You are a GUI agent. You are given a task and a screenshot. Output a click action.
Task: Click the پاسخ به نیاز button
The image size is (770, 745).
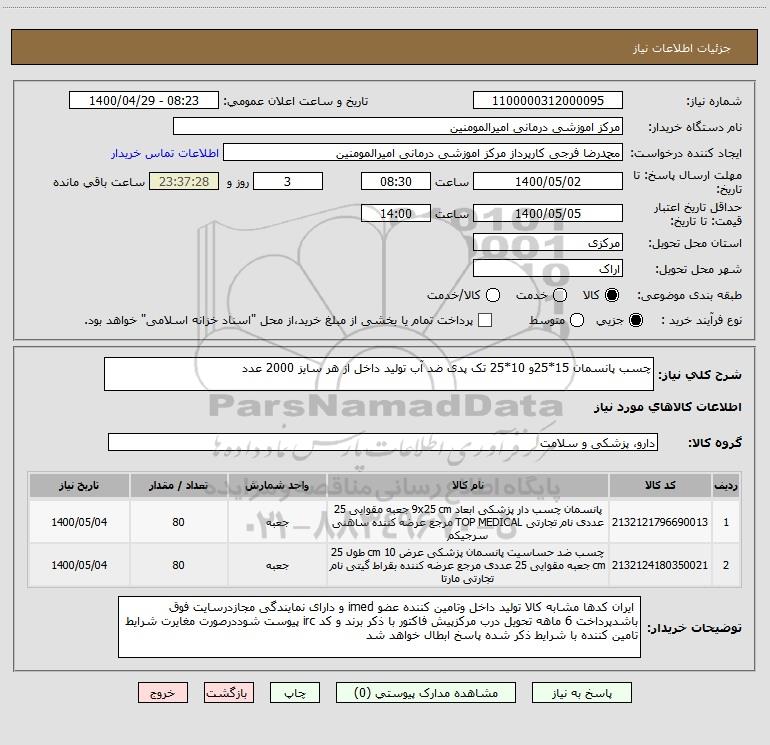[582, 692]
